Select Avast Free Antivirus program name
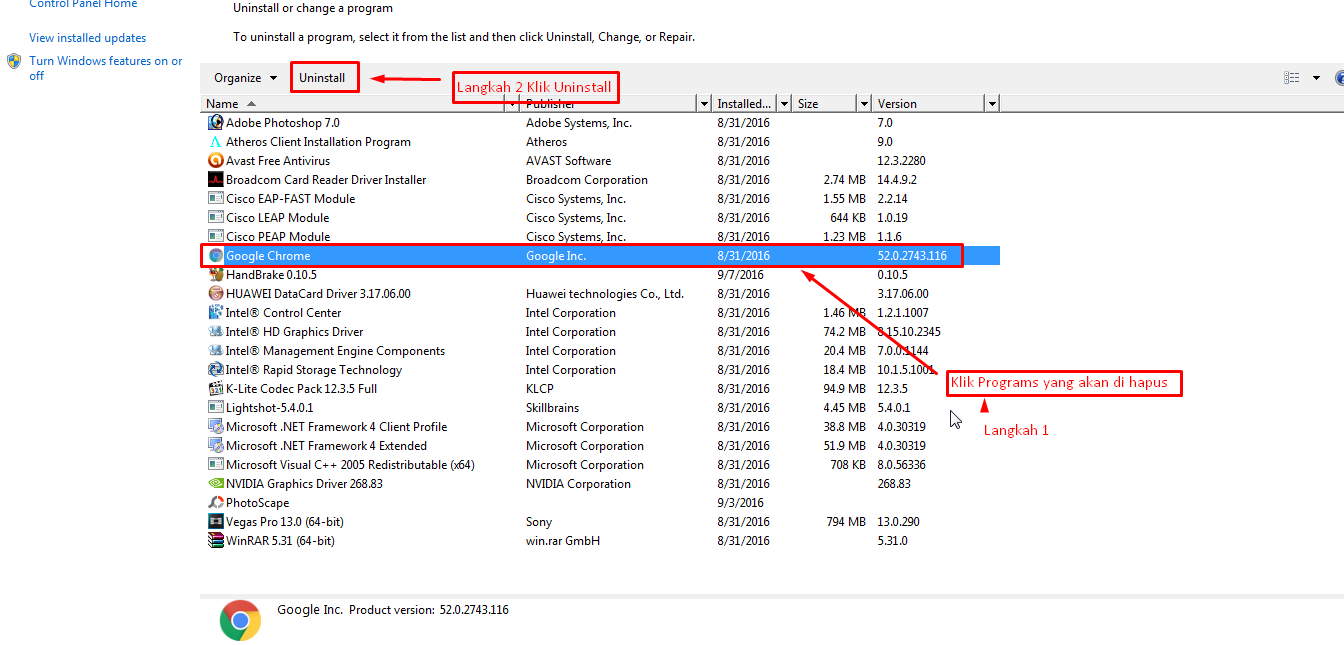The width and height of the screenshot is (1344, 645). tap(278, 161)
